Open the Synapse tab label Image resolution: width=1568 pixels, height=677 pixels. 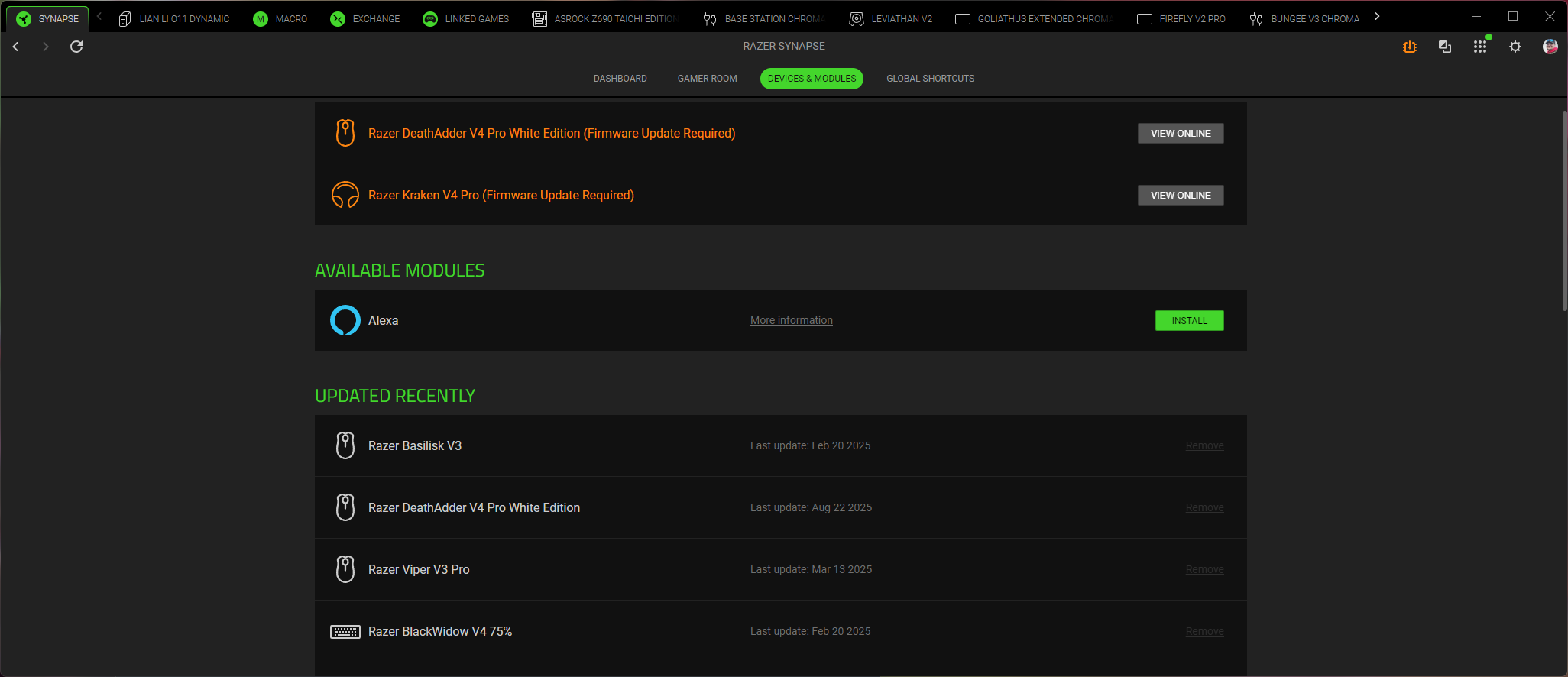coord(59,19)
